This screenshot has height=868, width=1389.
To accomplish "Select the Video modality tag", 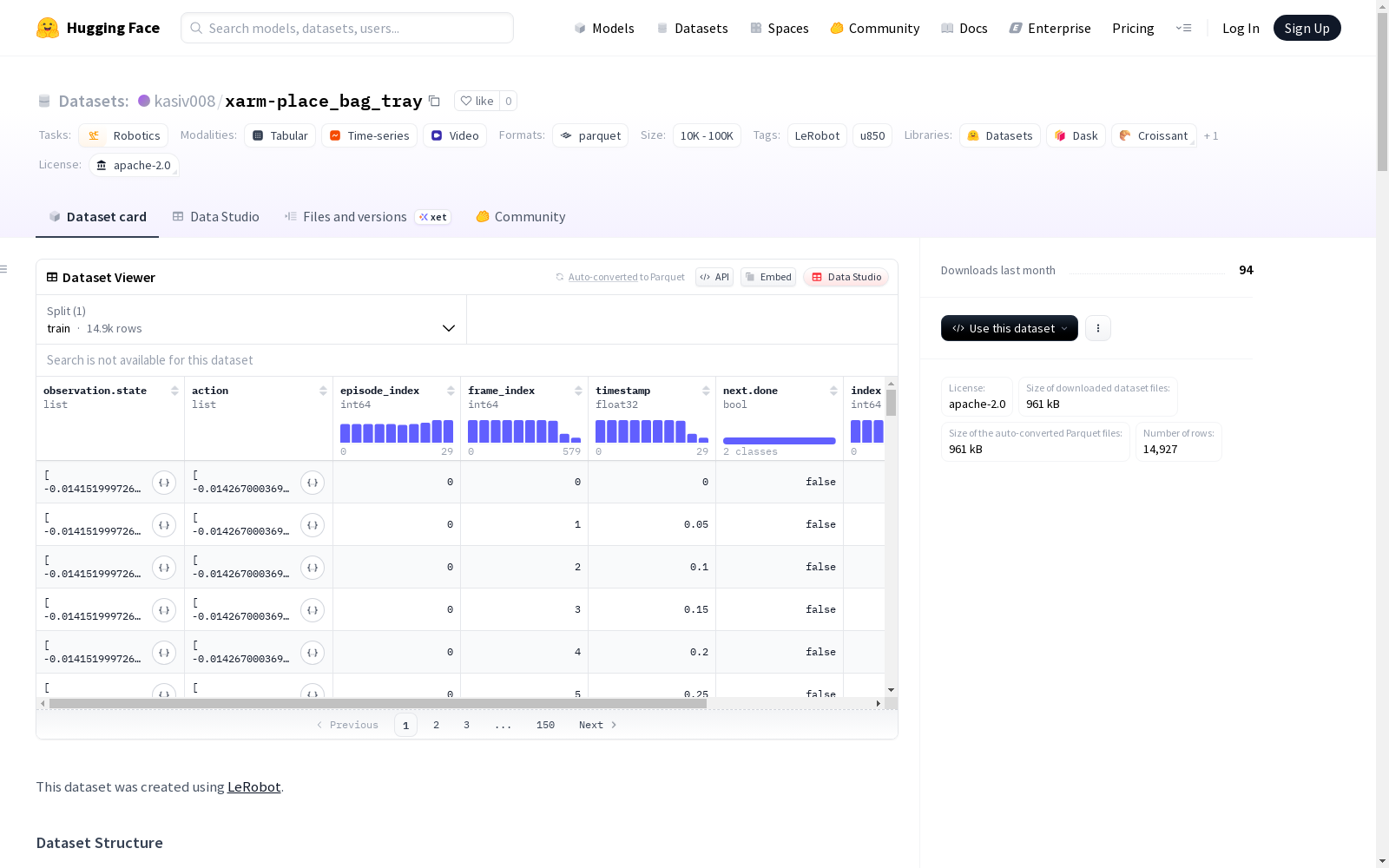I will coord(455,135).
